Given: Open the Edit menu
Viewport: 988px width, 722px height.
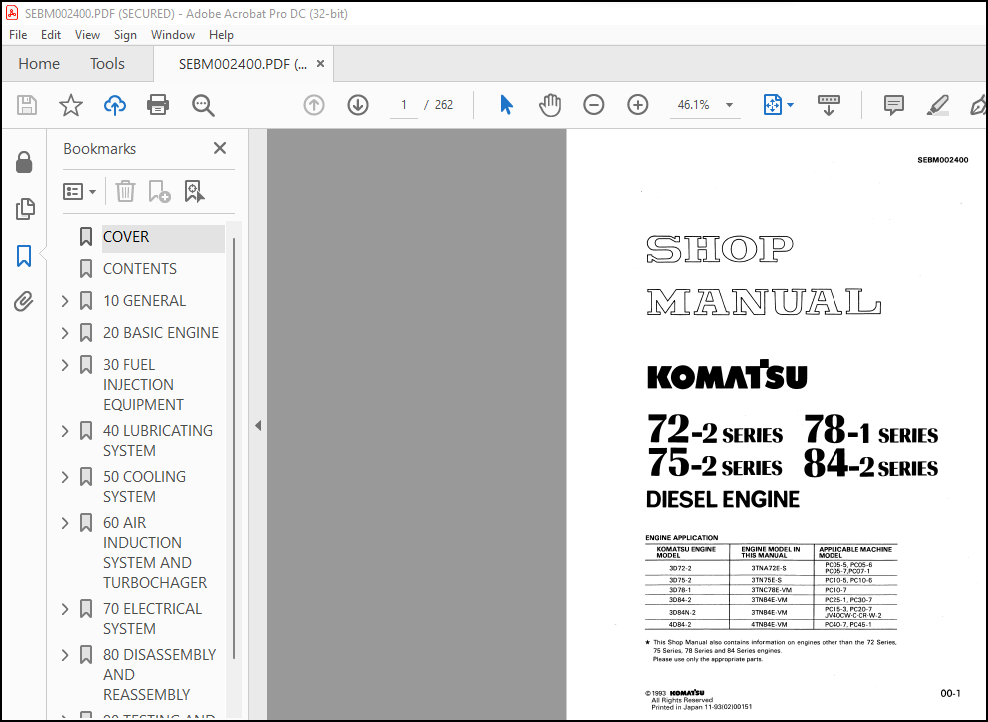Looking at the screenshot, I should [x=50, y=35].
